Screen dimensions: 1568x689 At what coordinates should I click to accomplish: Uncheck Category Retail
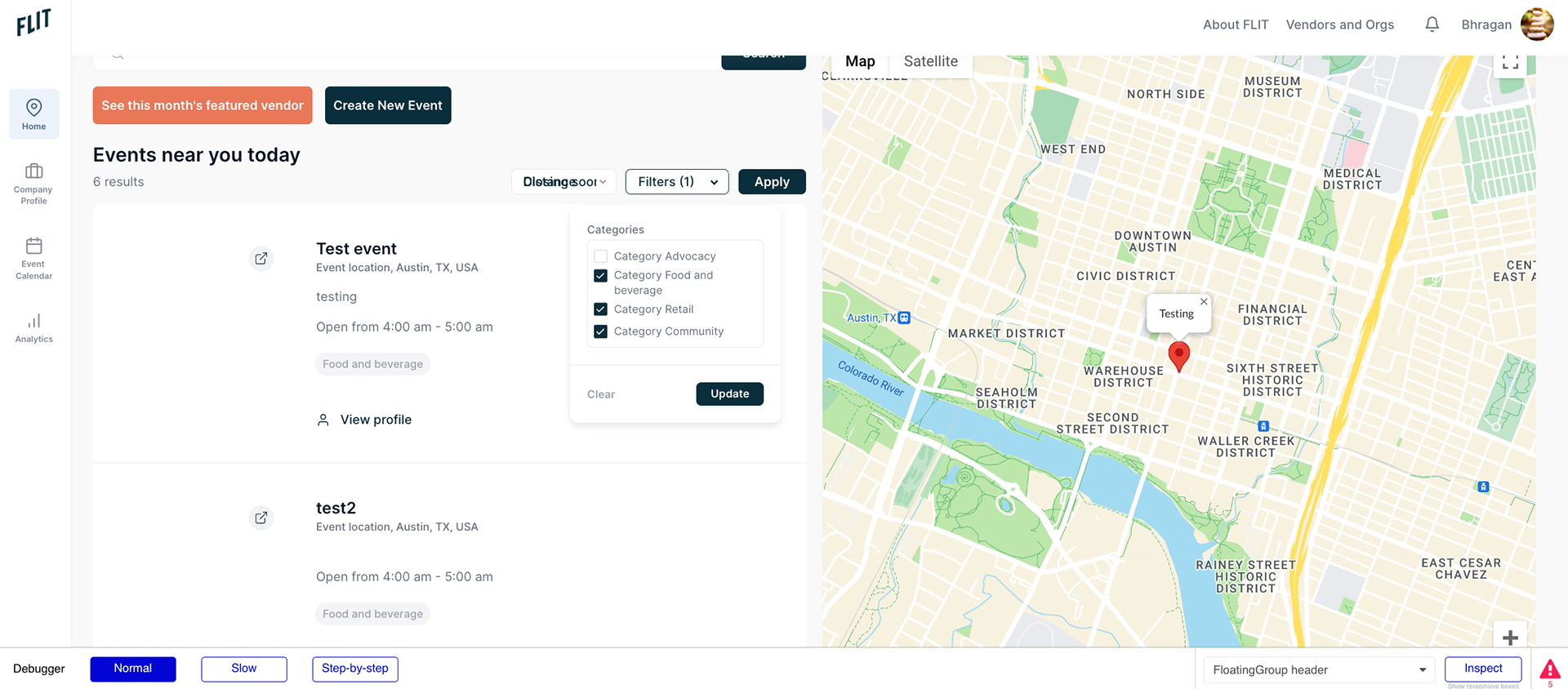600,309
